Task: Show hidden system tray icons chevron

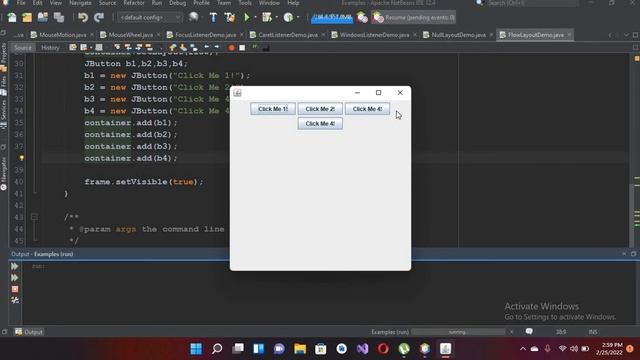Action: [523, 349]
